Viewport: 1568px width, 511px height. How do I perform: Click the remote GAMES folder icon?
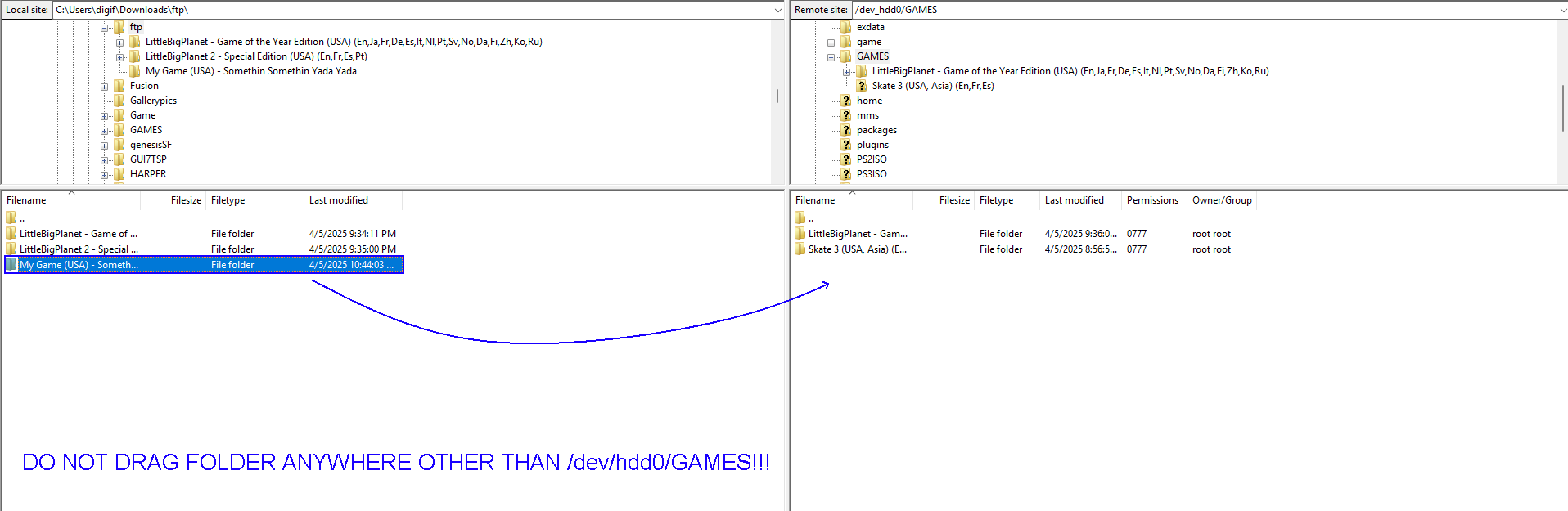(846, 56)
